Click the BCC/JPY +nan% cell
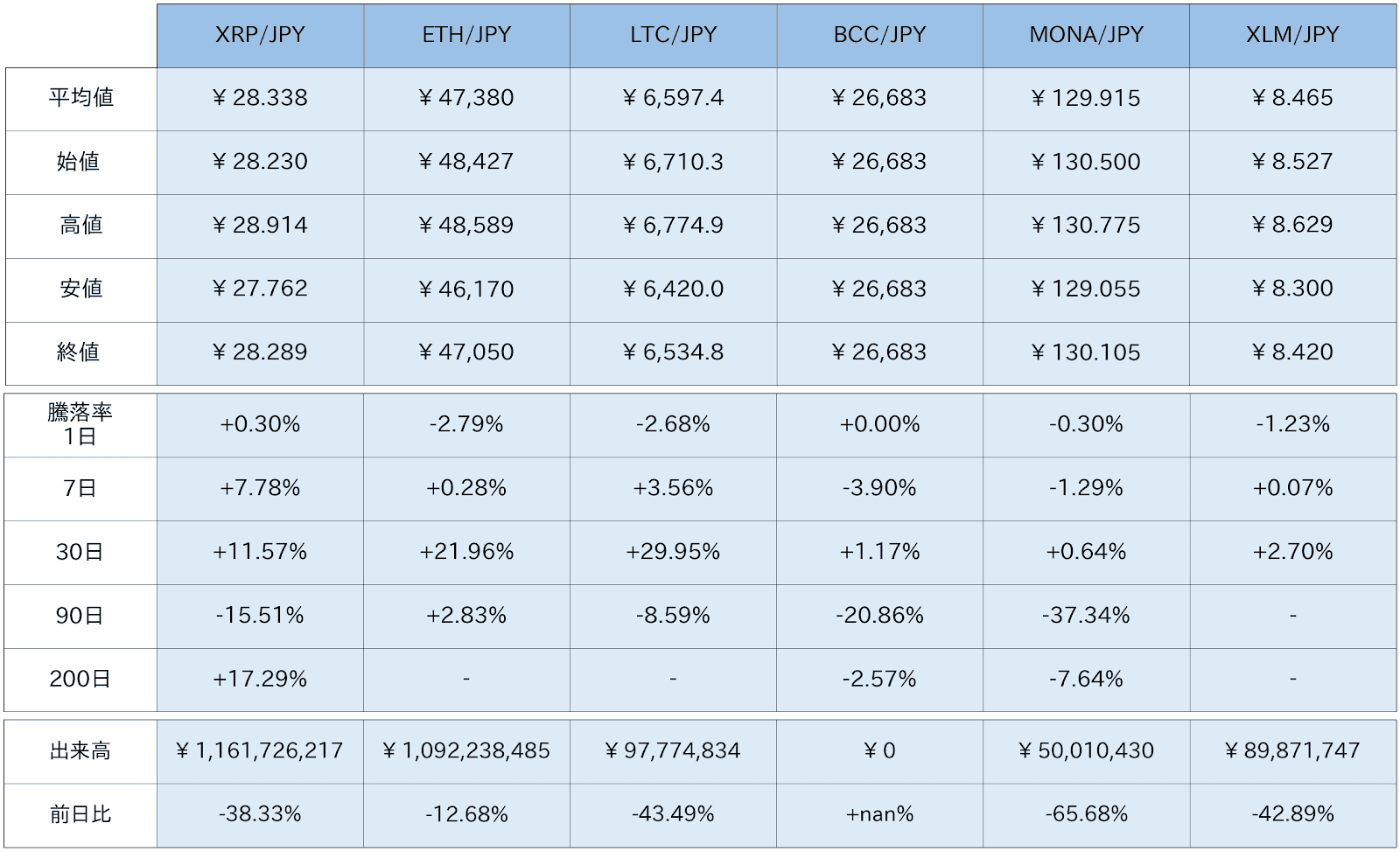1400x851 pixels. click(879, 814)
